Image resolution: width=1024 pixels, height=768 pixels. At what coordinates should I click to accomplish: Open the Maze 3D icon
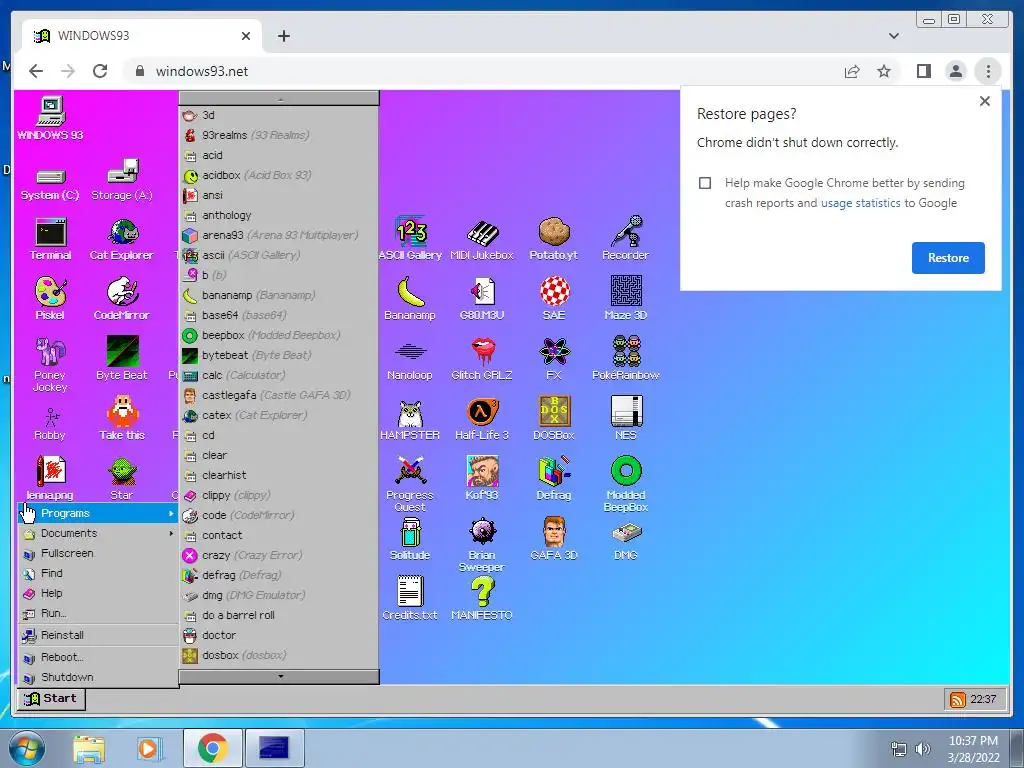pyautogui.click(x=626, y=298)
